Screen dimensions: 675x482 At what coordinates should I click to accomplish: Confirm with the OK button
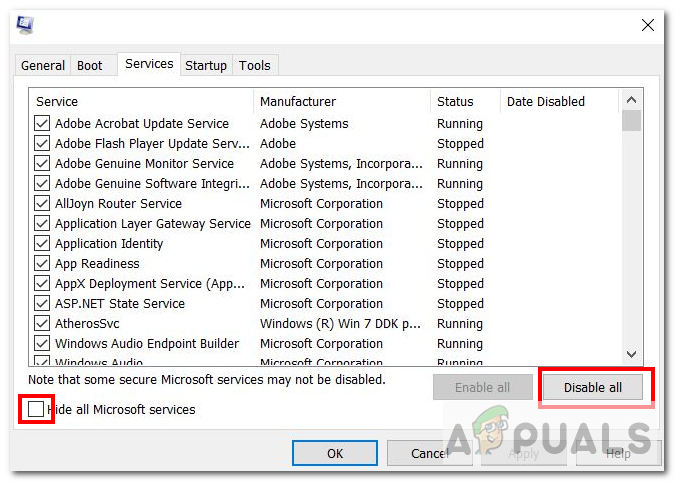(x=335, y=453)
